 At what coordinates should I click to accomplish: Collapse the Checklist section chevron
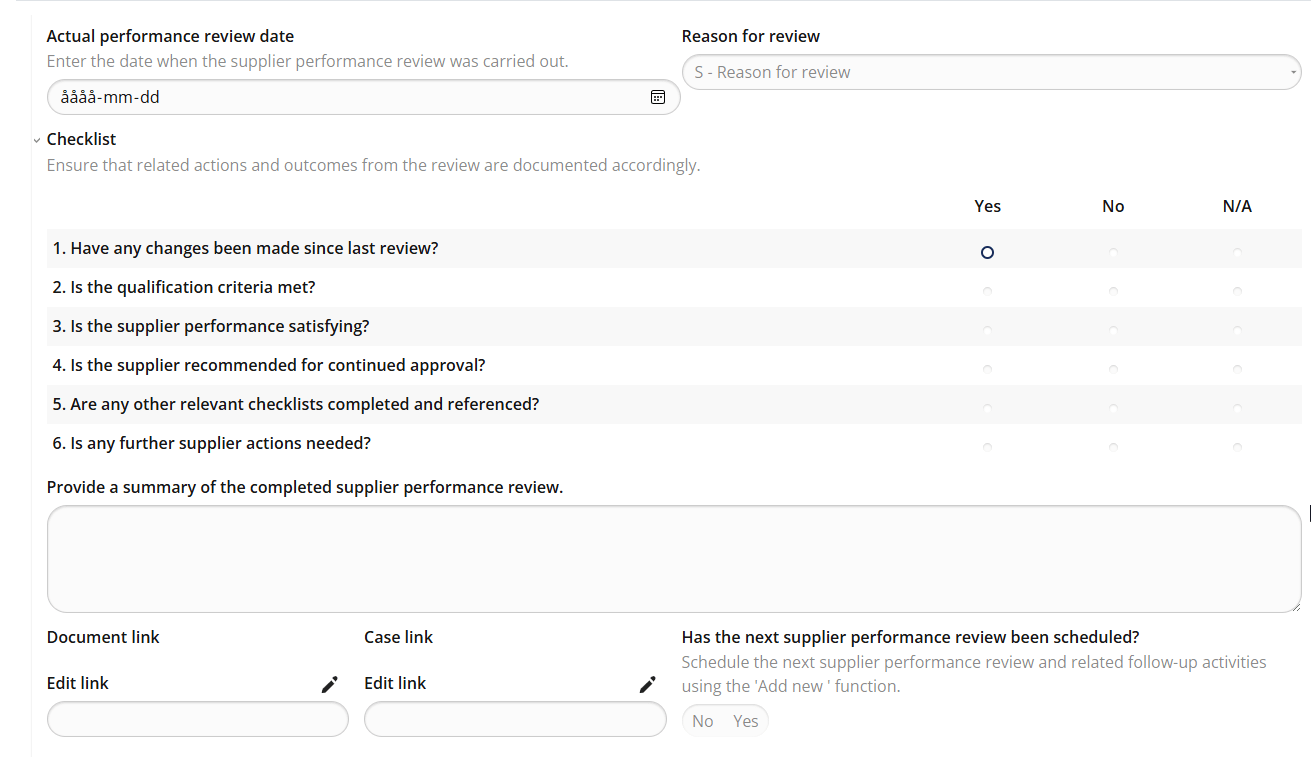(x=37, y=140)
